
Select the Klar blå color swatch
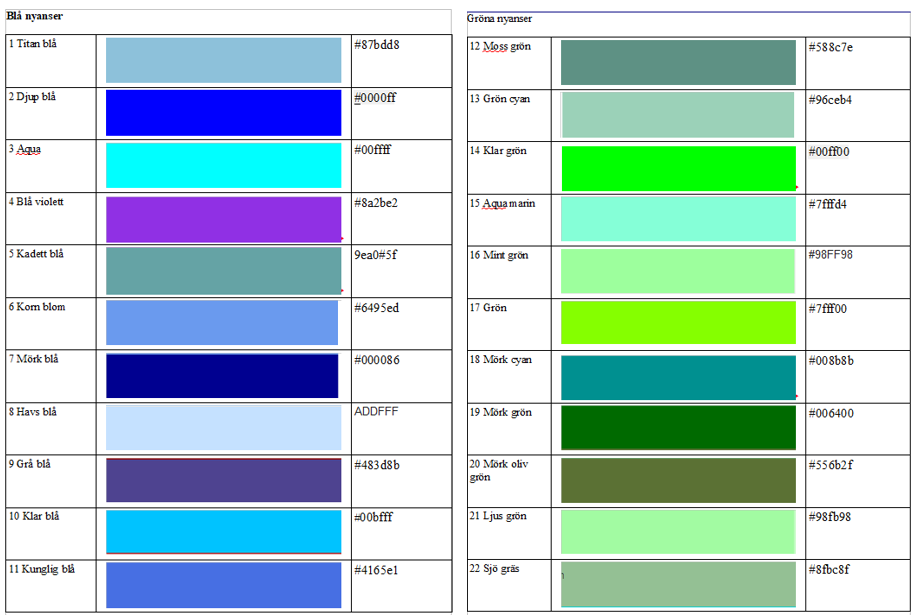pos(223,532)
